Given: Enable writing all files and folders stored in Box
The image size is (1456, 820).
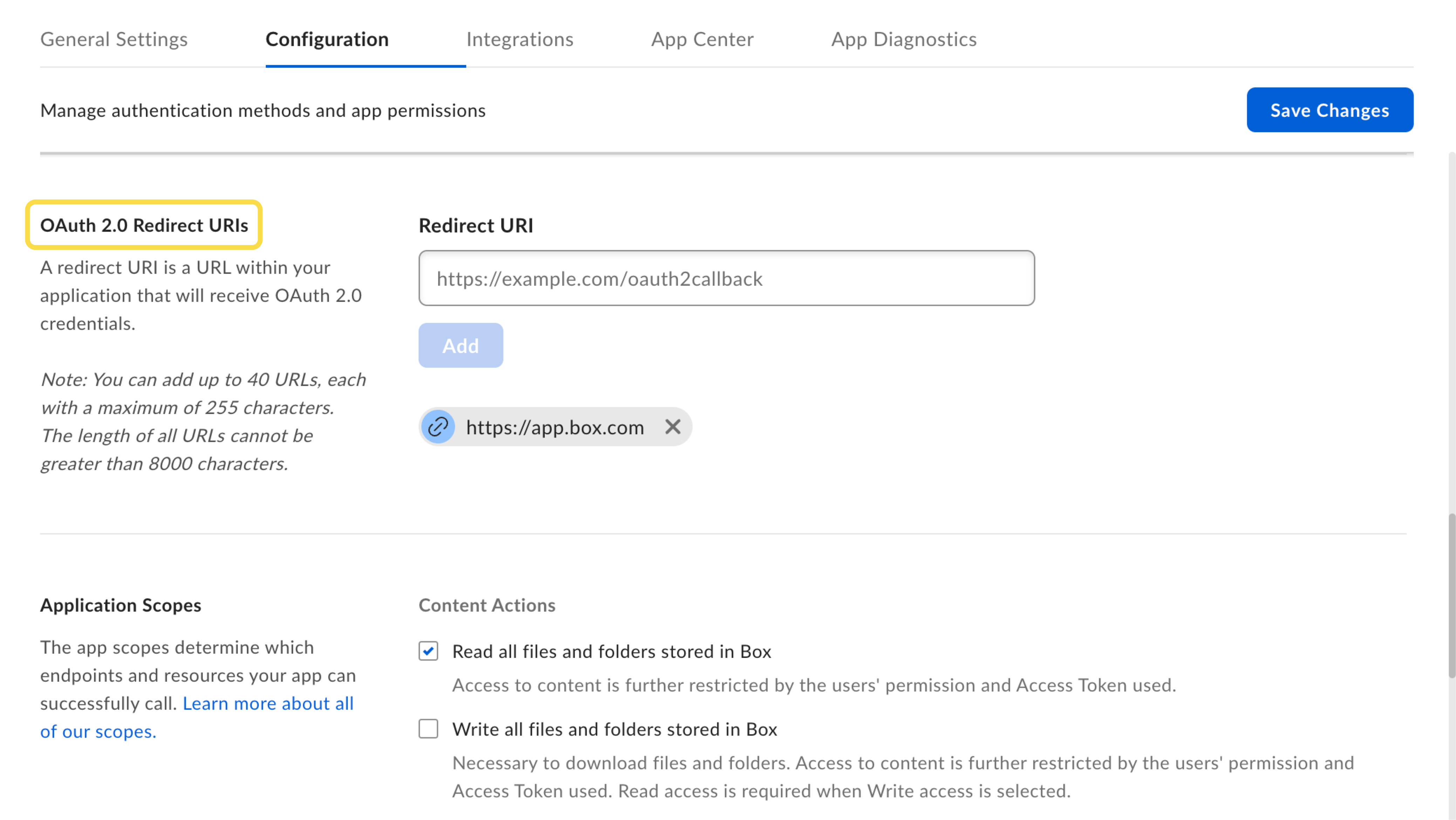Looking at the screenshot, I should coord(428,730).
